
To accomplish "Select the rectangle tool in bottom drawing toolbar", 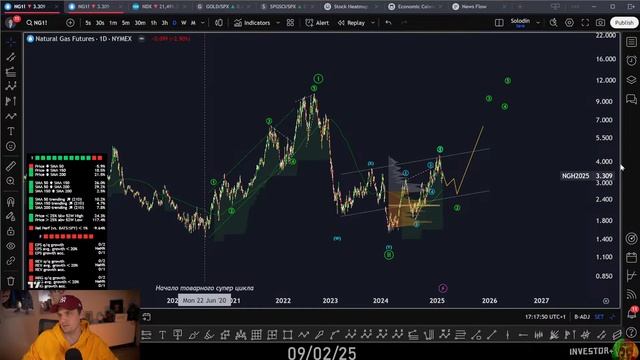I will [x=288, y=335].
